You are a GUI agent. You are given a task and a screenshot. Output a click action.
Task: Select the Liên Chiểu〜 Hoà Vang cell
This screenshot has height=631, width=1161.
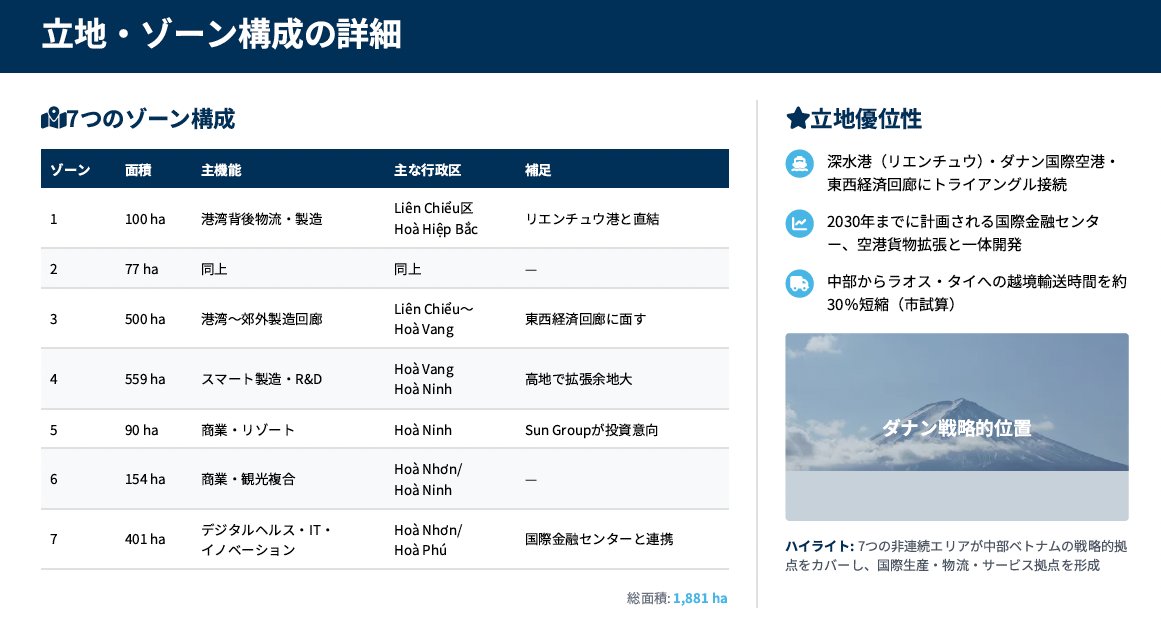pyautogui.click(x=434, y=319)
